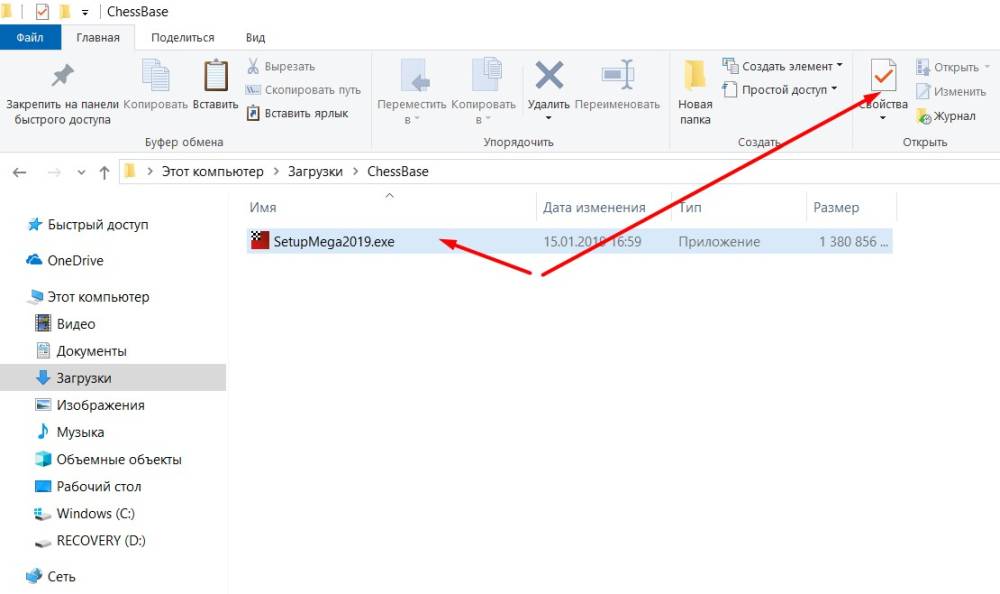Click the Cut (Вырезать) scissors button

tap(281, 66)
